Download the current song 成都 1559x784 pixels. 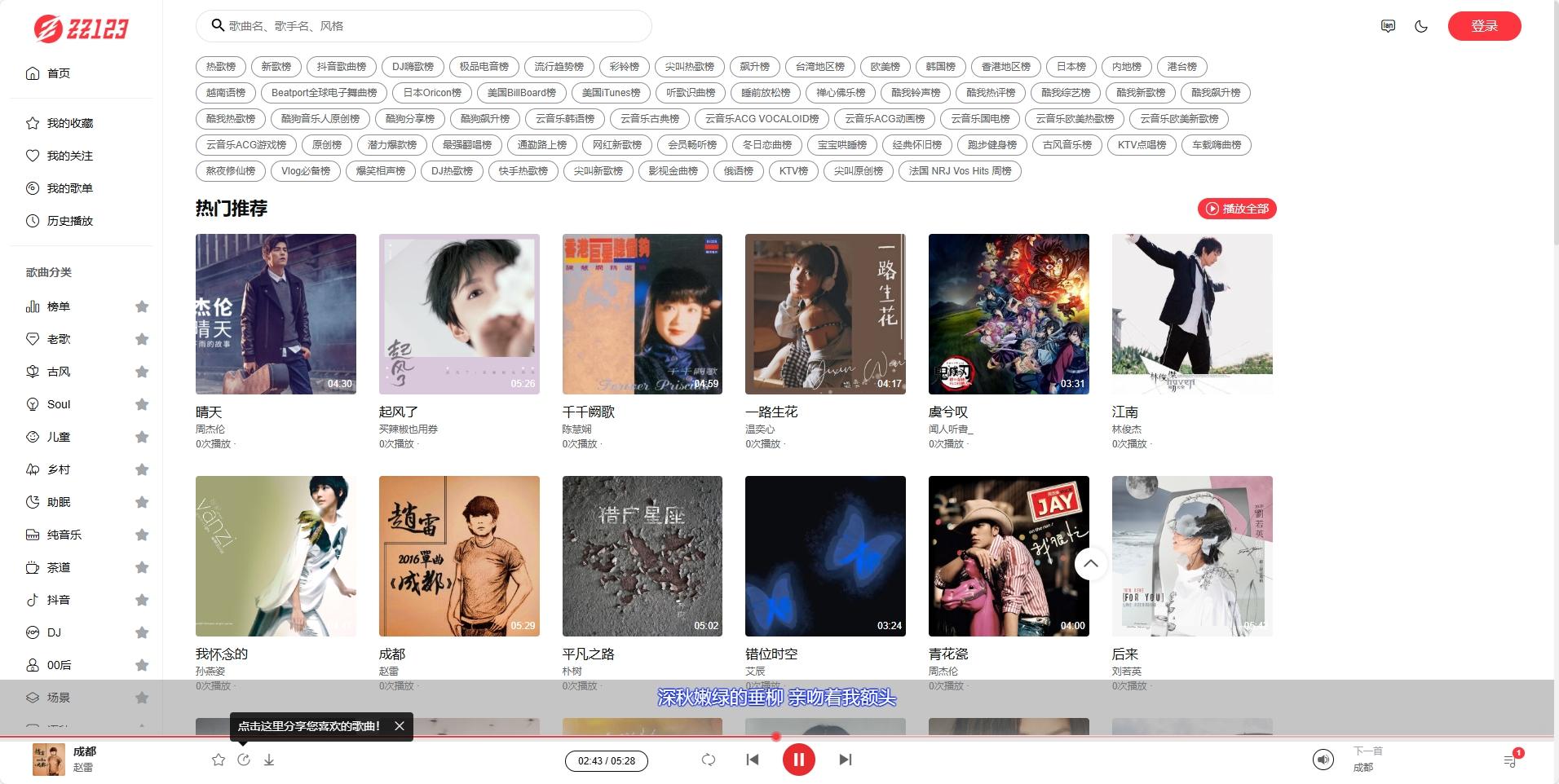(x=269, y=760)
